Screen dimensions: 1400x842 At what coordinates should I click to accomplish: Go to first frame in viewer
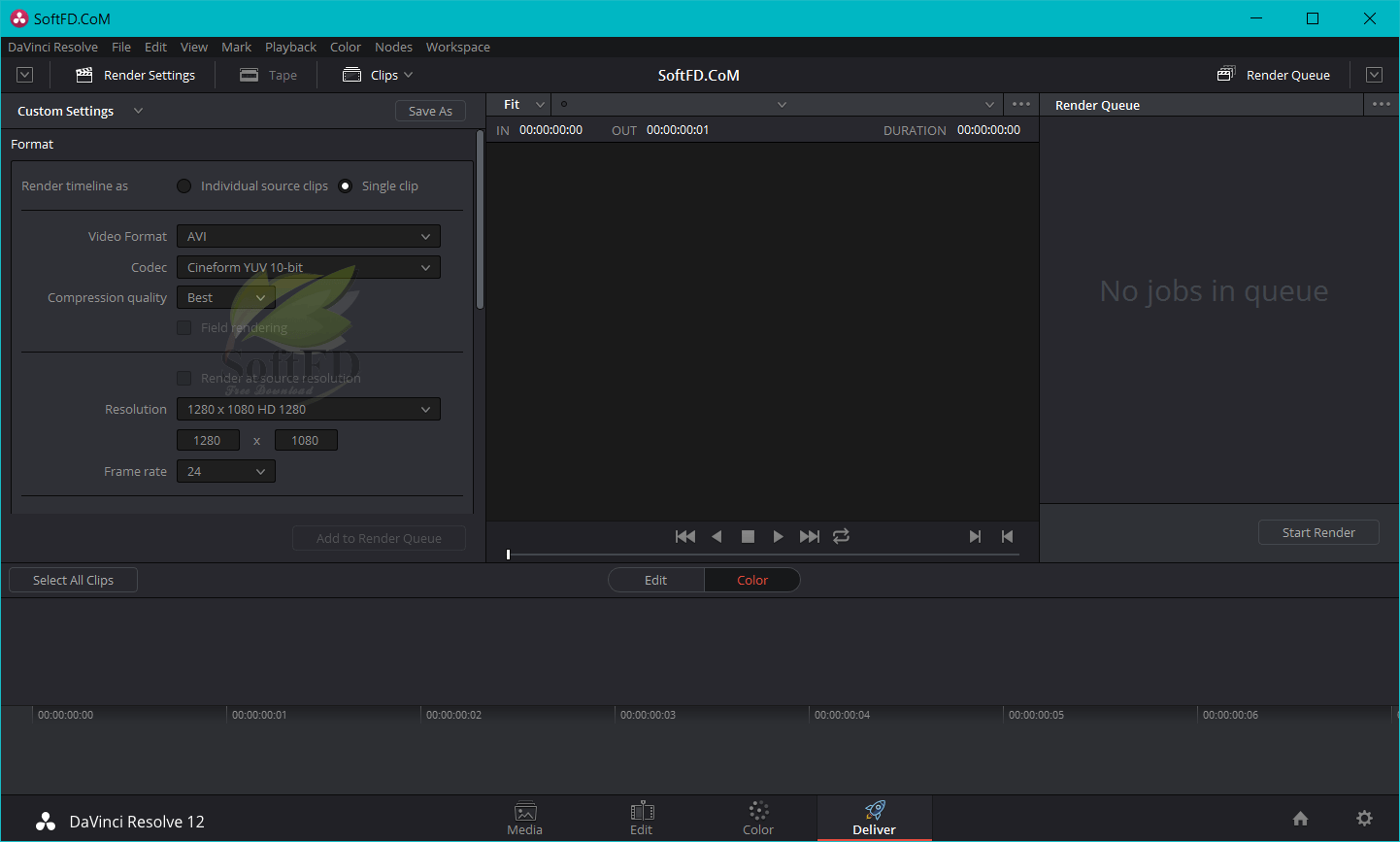click(685, 536)
